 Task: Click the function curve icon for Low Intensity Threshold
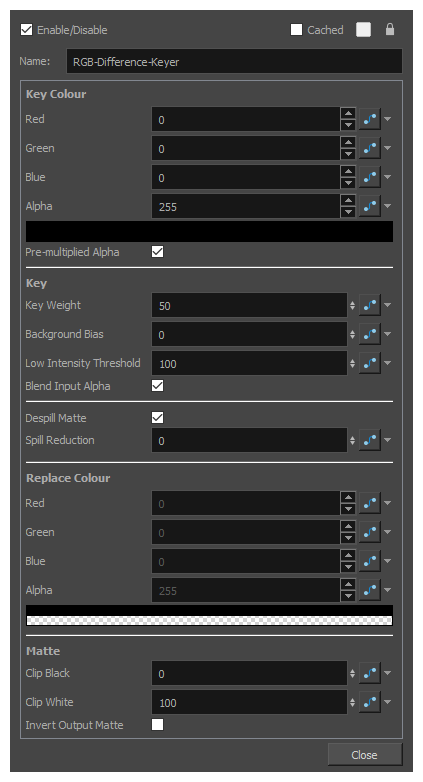(x=370, y=363)
